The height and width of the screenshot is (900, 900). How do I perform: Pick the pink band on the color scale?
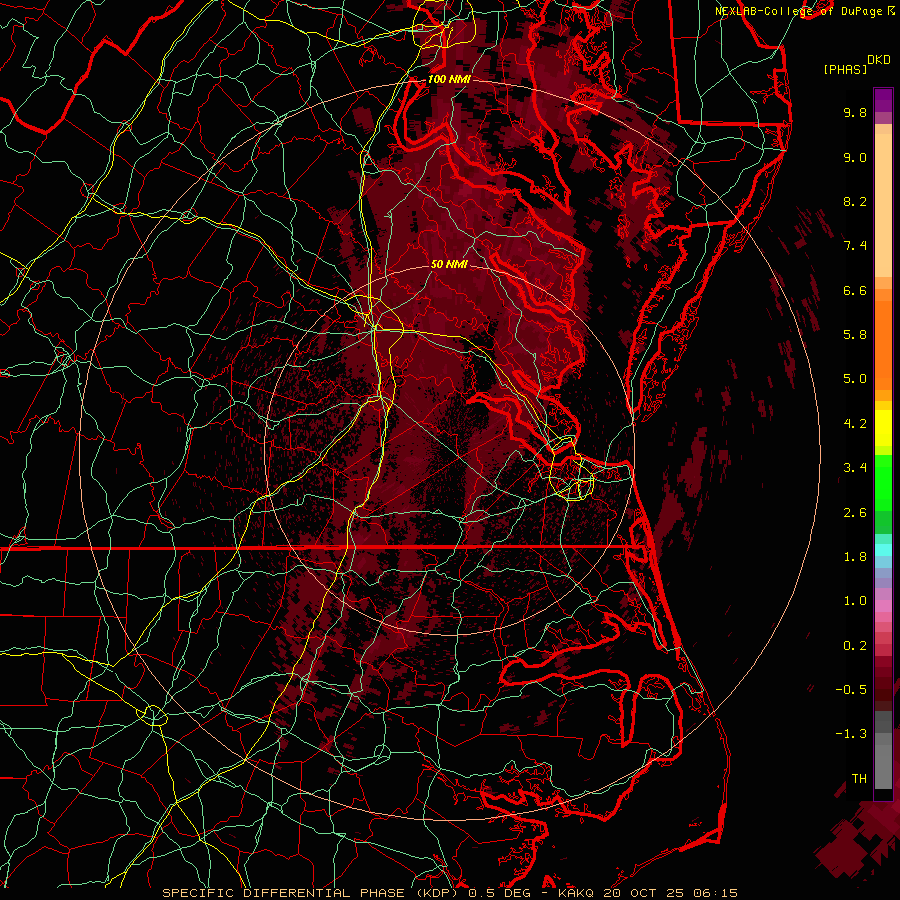[x=883, y=606]
